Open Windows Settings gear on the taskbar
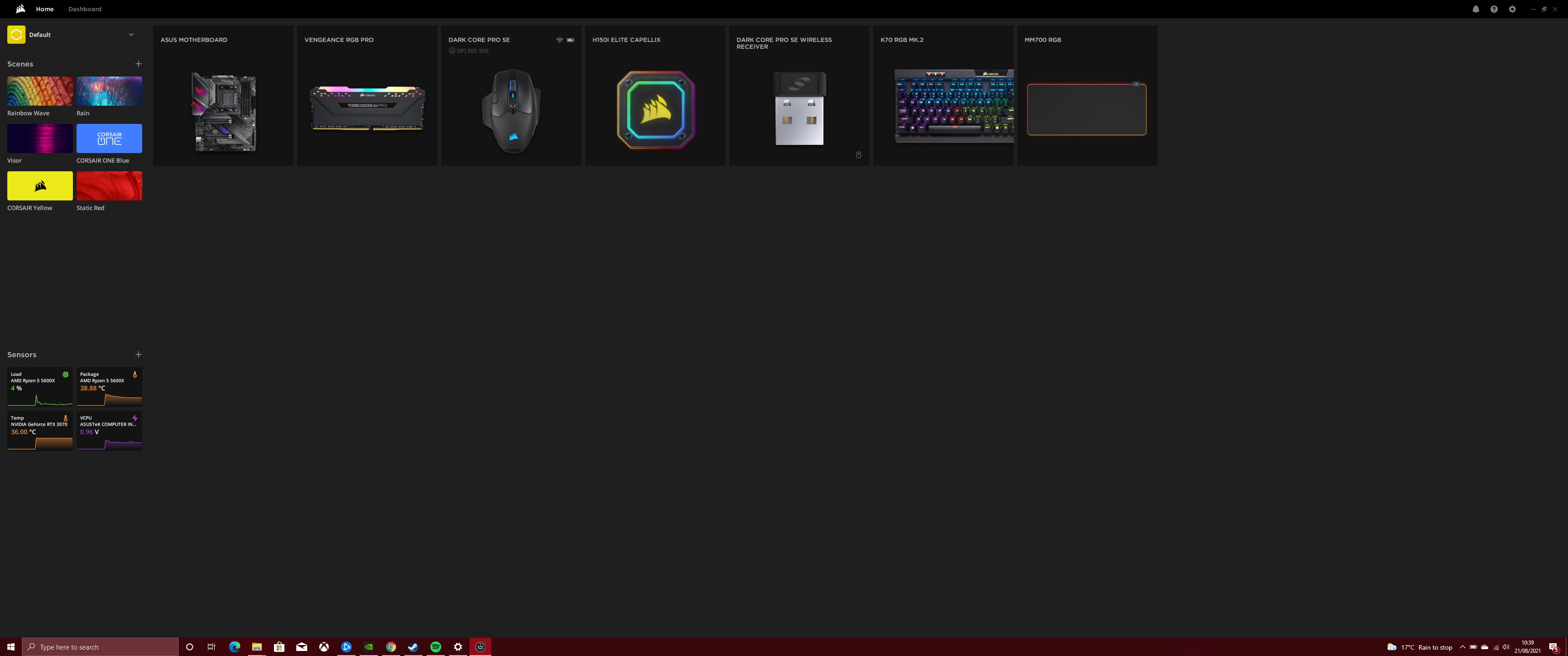 (x=458, y=647)
